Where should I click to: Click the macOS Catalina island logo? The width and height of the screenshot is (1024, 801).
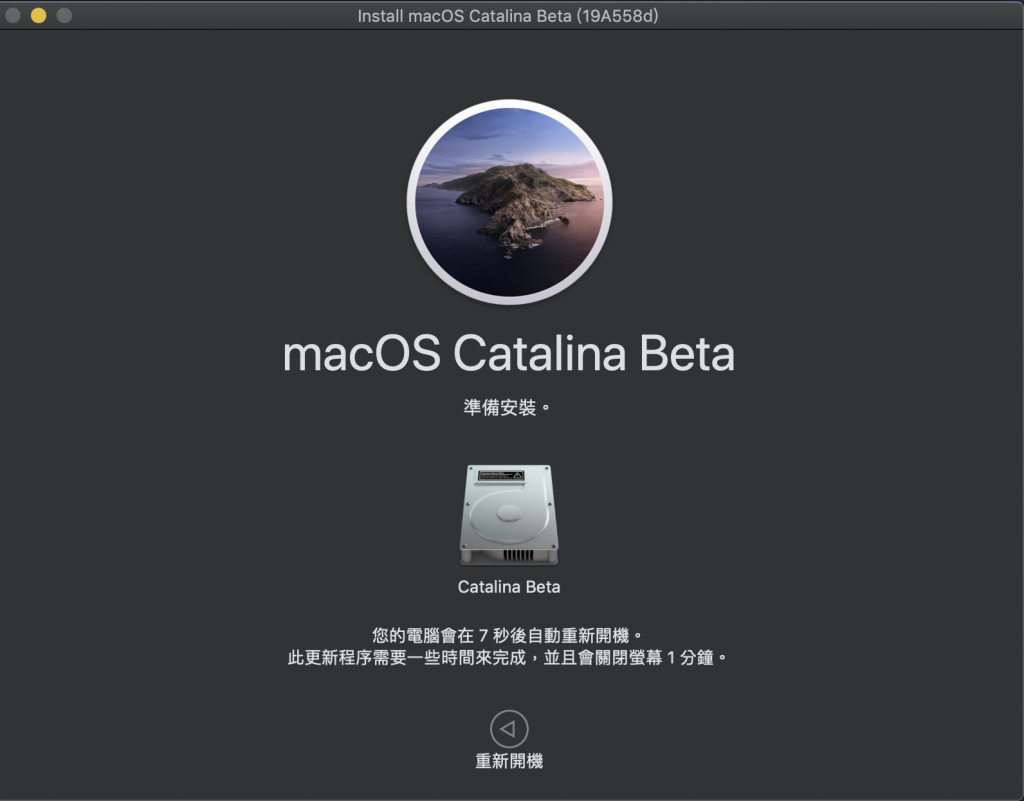coord(509,202)
